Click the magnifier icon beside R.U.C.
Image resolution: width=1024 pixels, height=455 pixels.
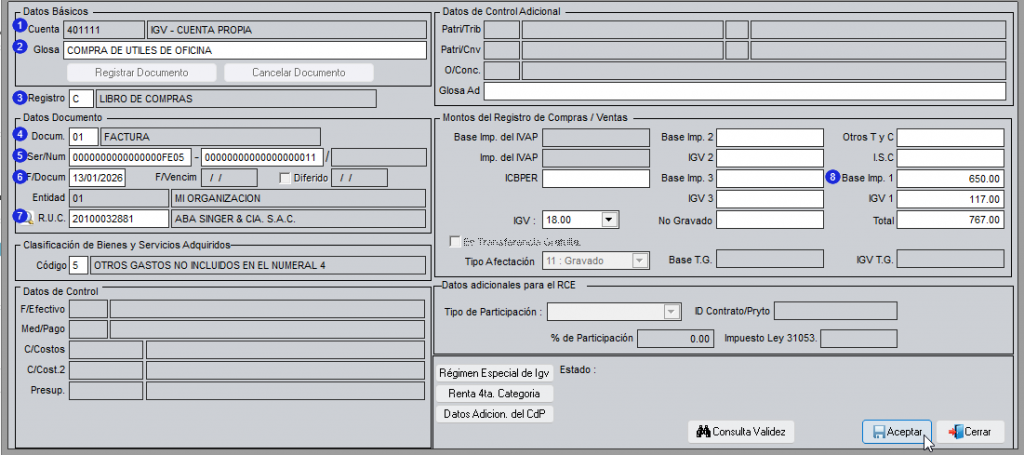point(28,220)
